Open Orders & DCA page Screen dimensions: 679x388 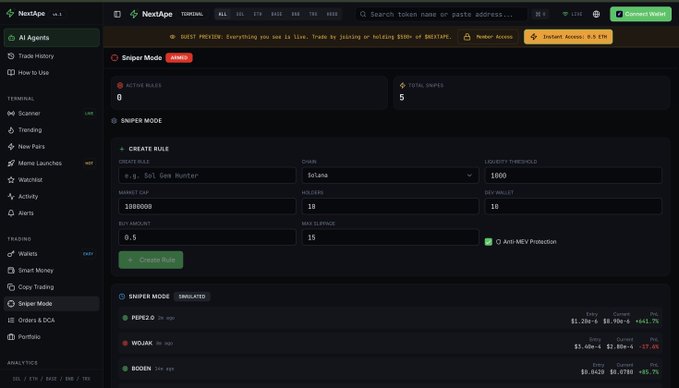click(52, 320)
